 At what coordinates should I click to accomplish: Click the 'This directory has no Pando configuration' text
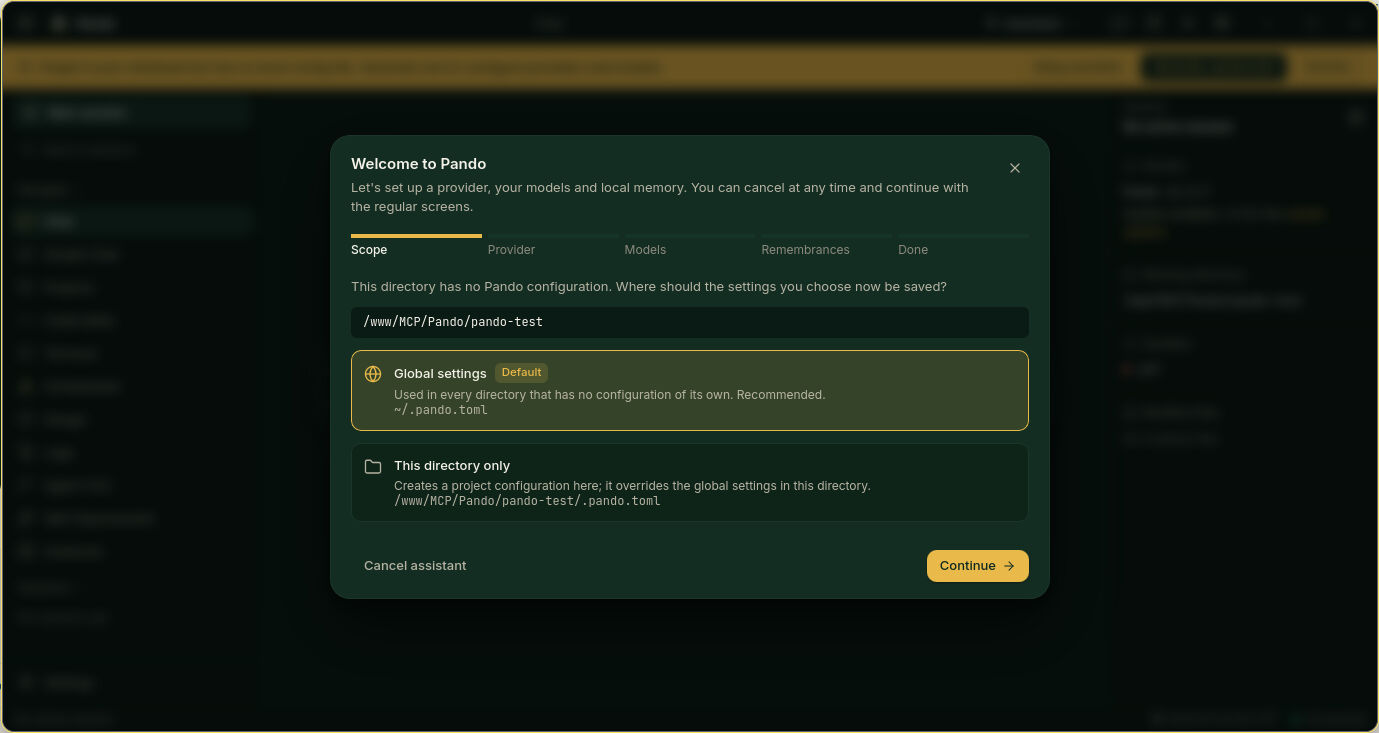[649, 287]
